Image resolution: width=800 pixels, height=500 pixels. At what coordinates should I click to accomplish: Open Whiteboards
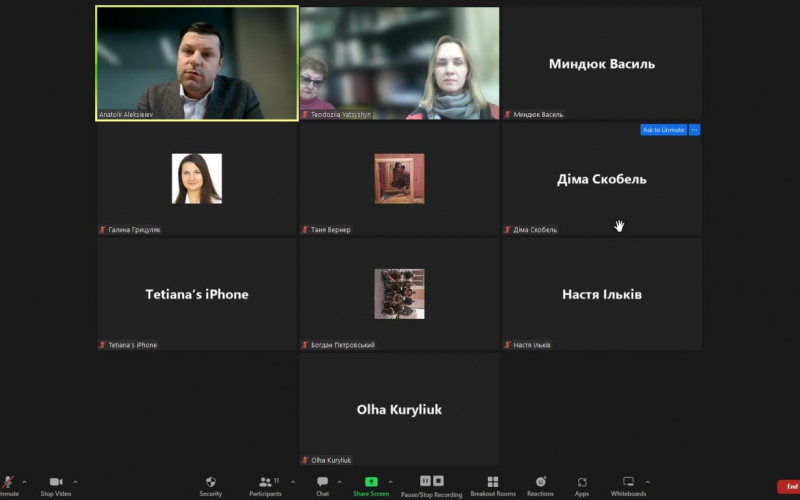628,482
